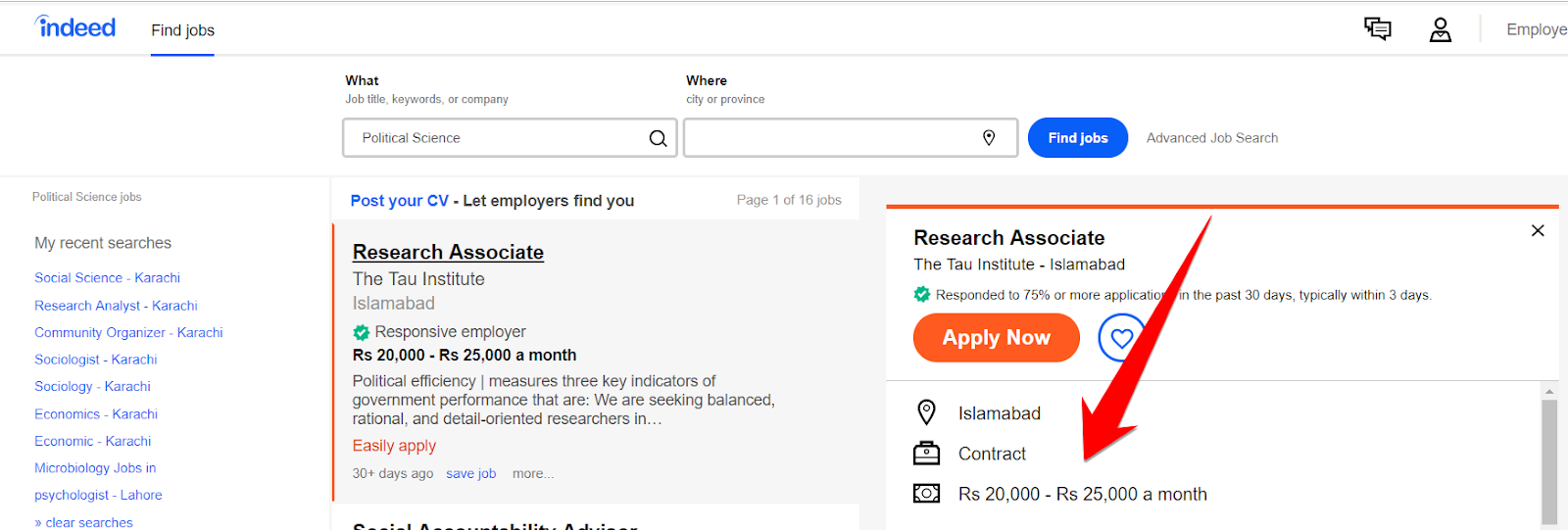Open the Employers link in header
1568x530 pixels.
1537,29
